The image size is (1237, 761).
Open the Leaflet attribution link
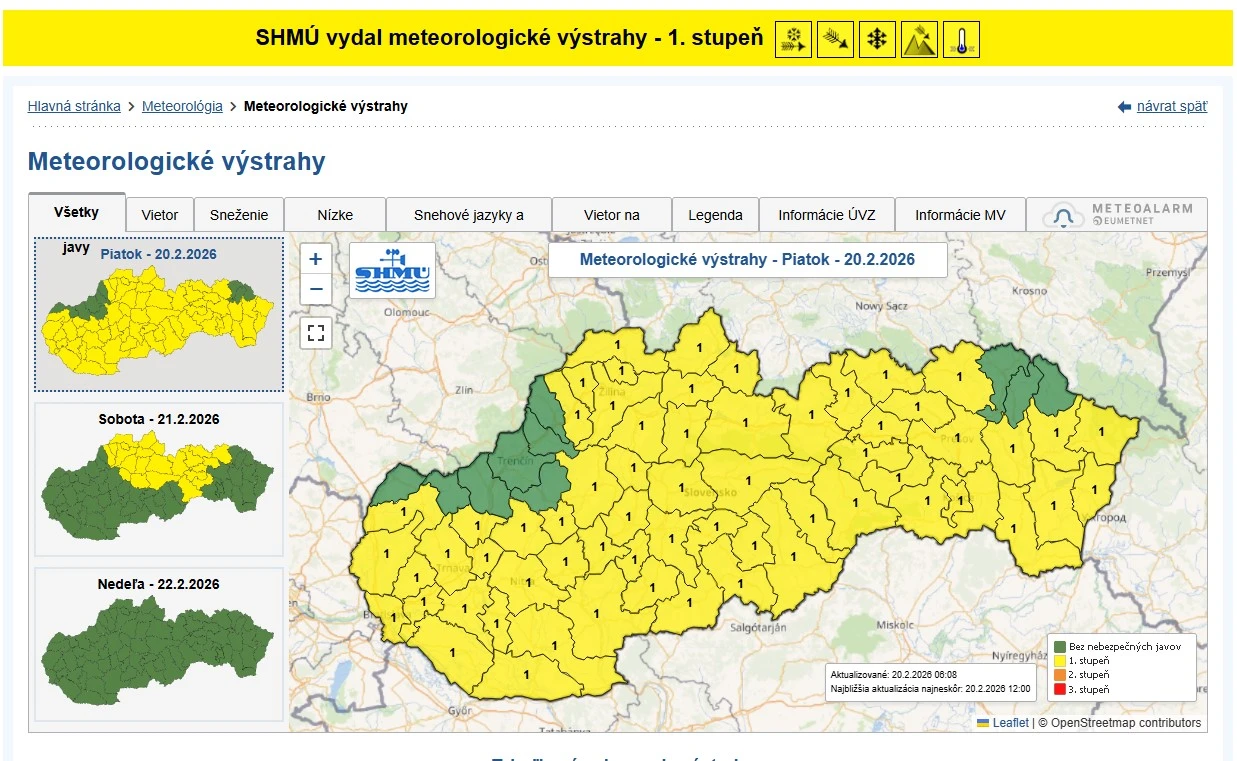coord(1010,723)
